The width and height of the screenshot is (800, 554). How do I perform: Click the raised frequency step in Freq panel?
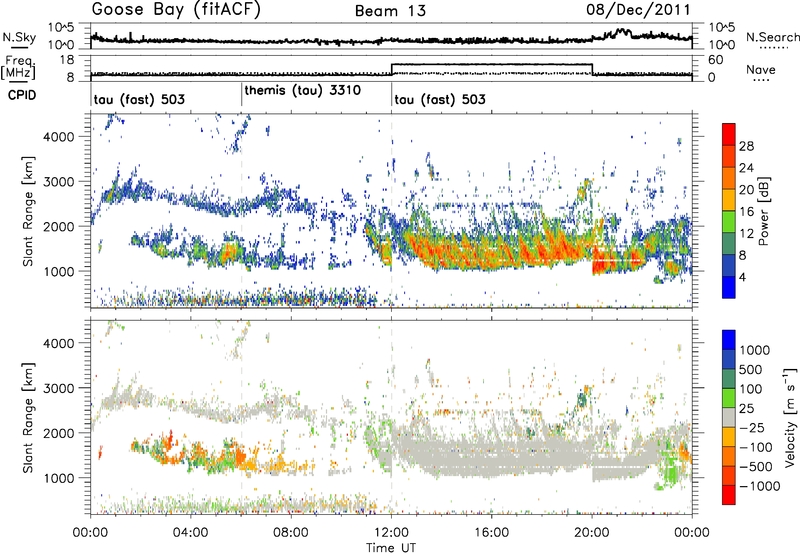pyautogui.click(x=491, y=64)
